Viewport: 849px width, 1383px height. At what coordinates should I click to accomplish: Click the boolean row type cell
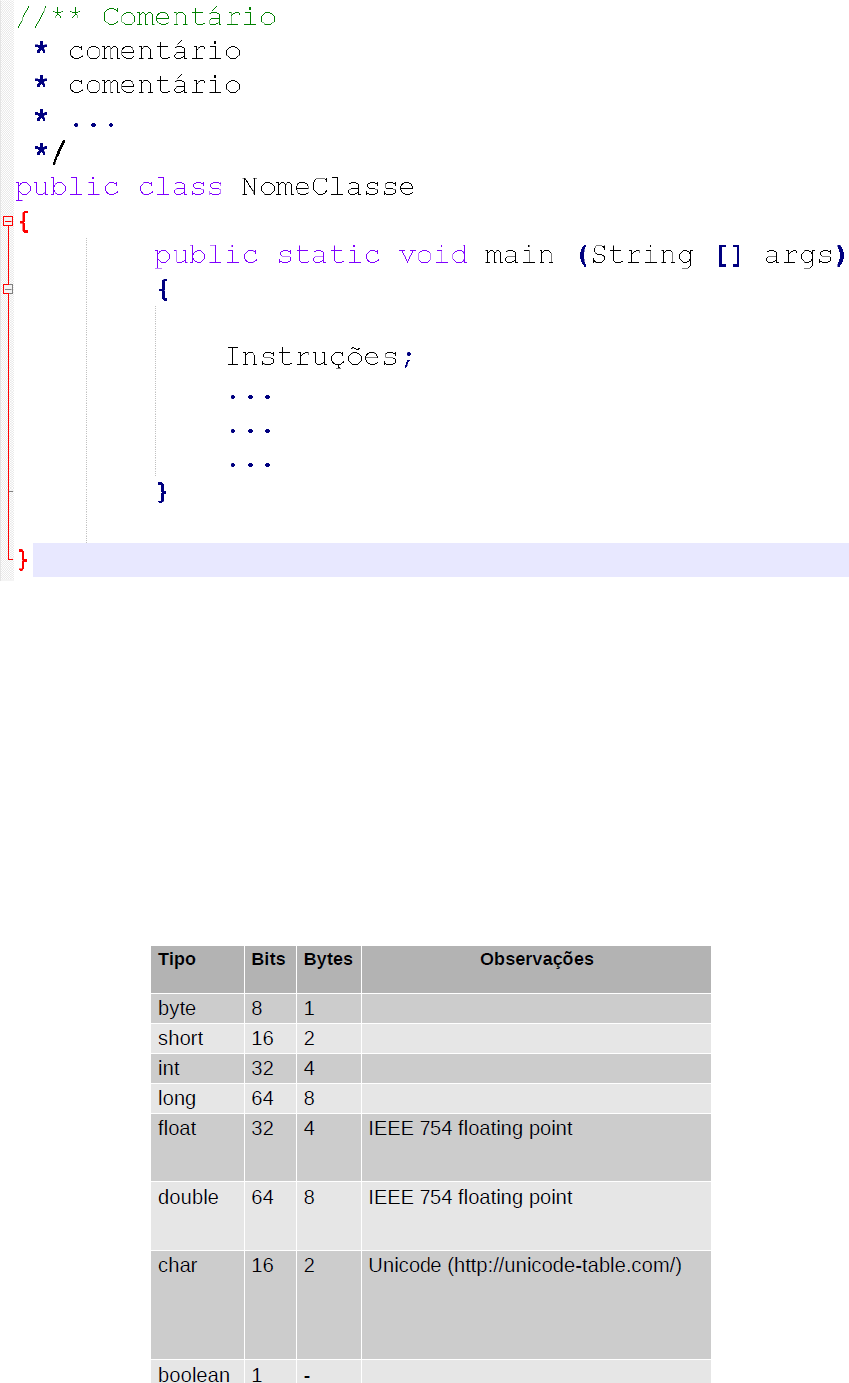tap(194, 1374)
